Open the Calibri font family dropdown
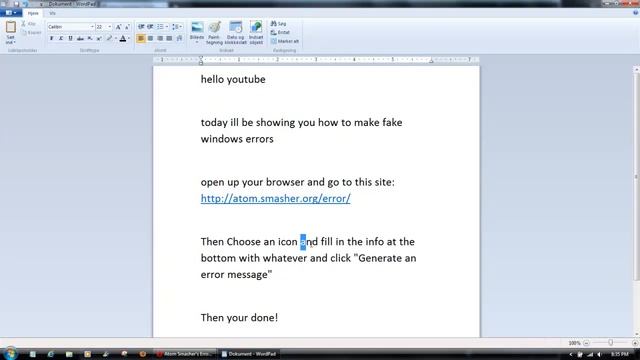 pyautogui.click(x=92, y=27)
